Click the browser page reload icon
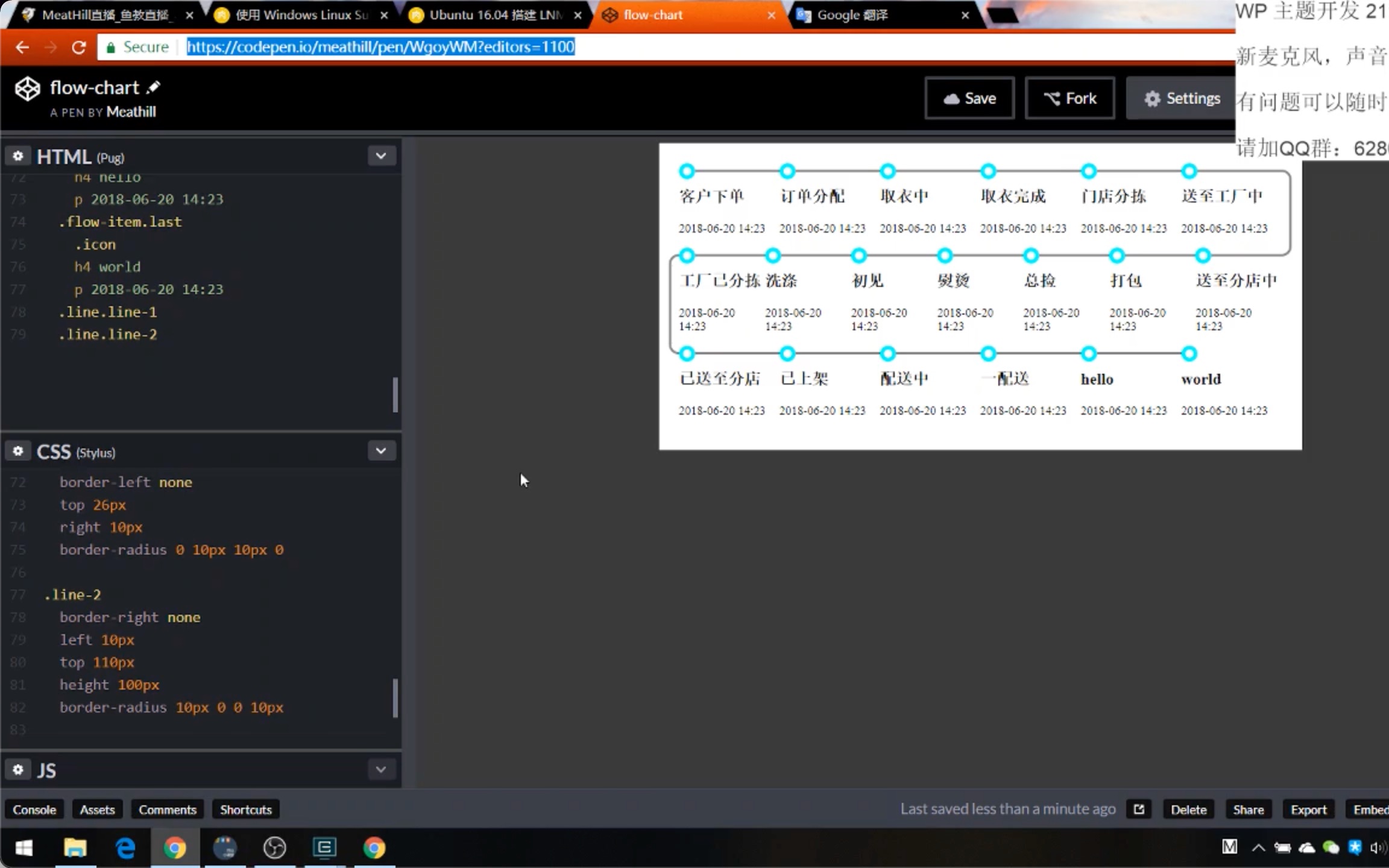This screenshot has height=868, width=1389. pyautogui.click(x=78, y=46)
